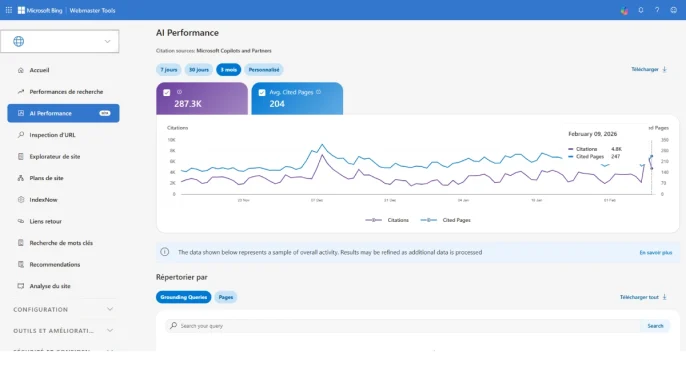Open the app launcher grid icon

[x=9, y=10]
